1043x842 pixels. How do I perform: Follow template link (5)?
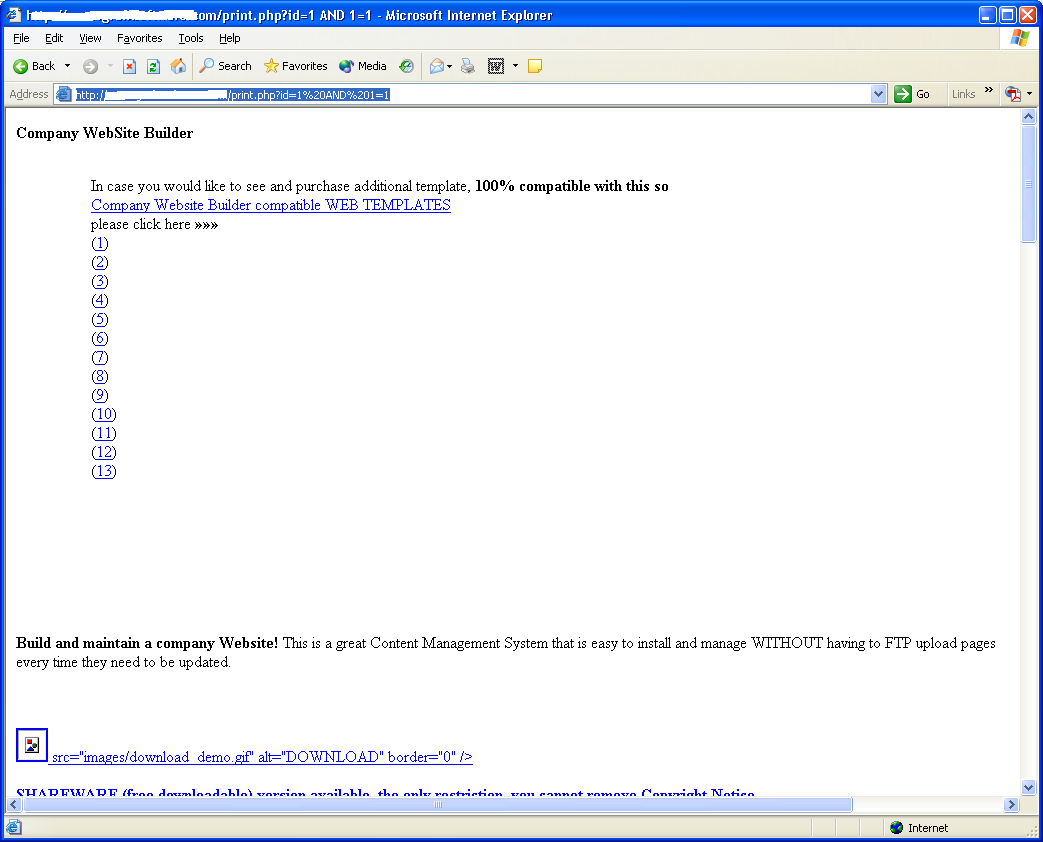pyautogui.click(x=100, y=320)
